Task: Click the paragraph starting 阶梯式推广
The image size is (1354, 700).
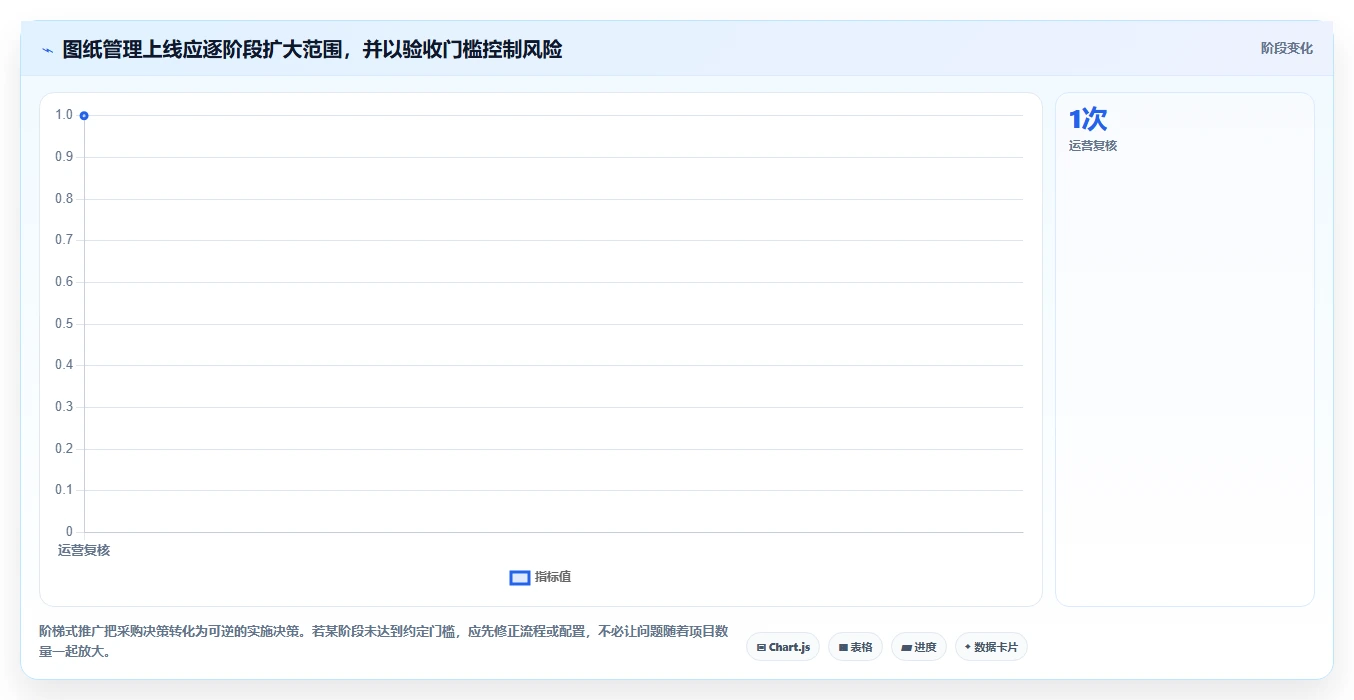Action: tap(384, 641)
